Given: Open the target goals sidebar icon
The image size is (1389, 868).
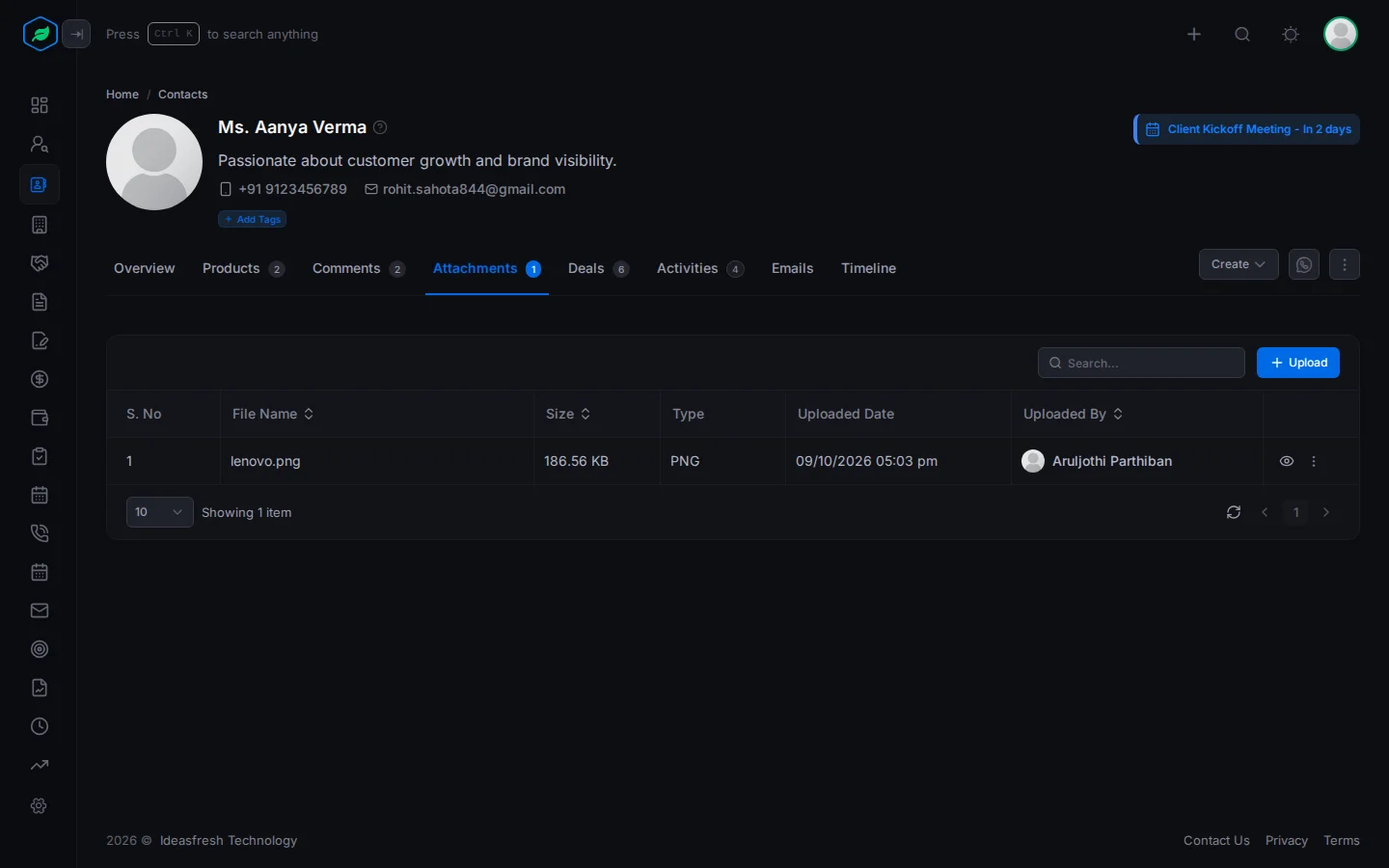Looking at the screenshot, I should (40, 649).
